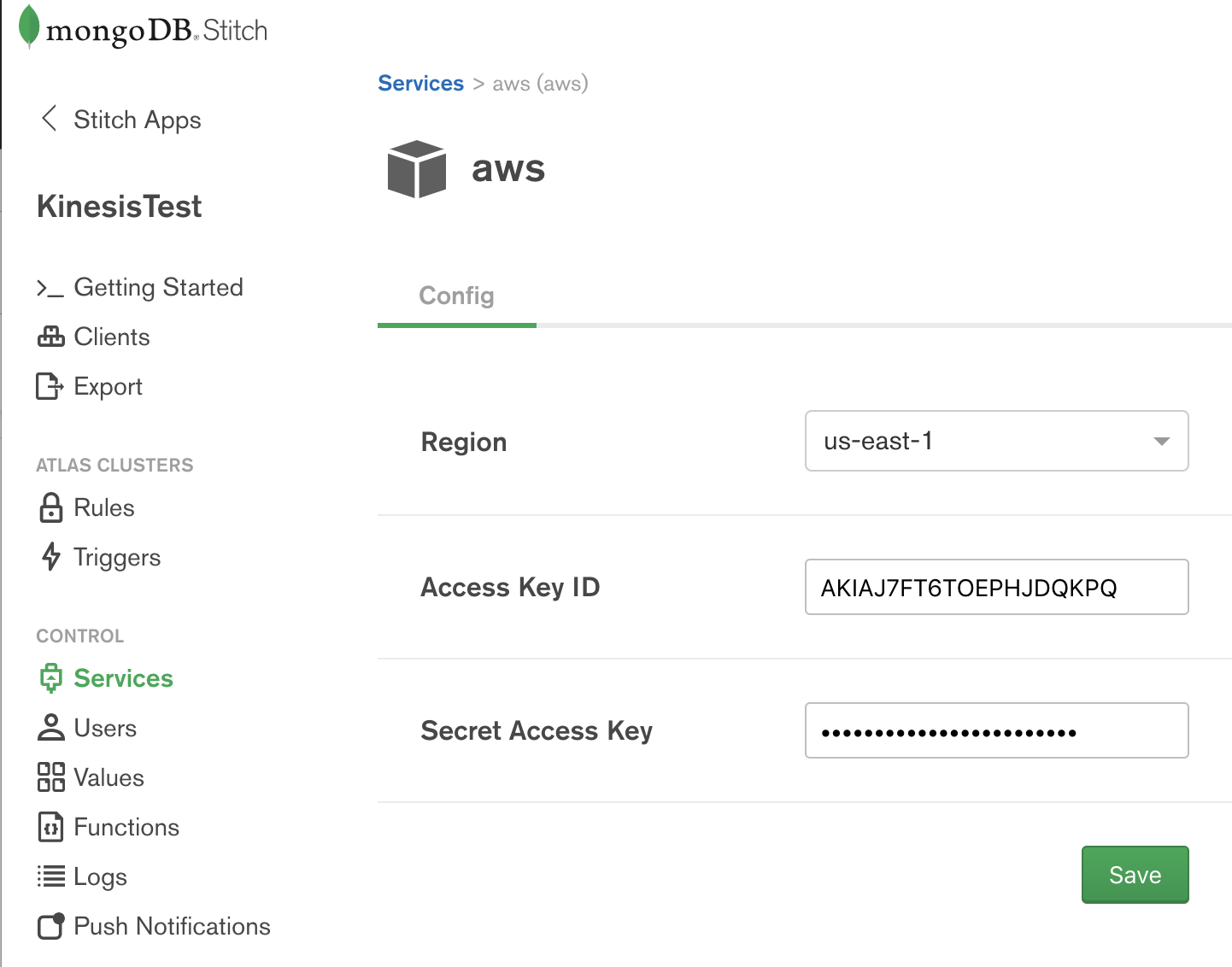Click the CONTROL section header
Screen dimensions: 1232x967
pos(80,636)
